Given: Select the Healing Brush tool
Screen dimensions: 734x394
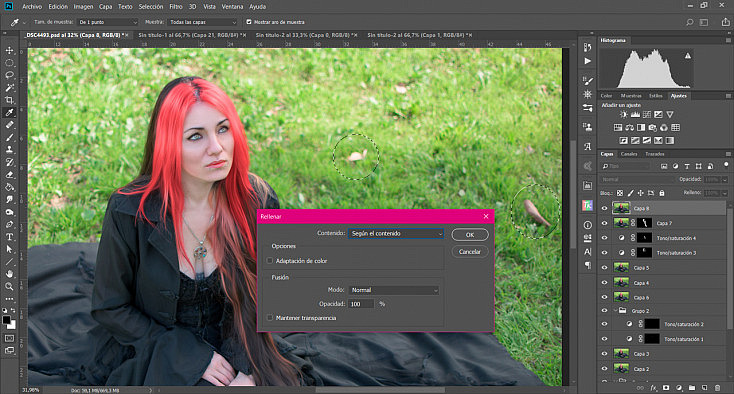Looking at the screenshot, I should pos(9,125).
